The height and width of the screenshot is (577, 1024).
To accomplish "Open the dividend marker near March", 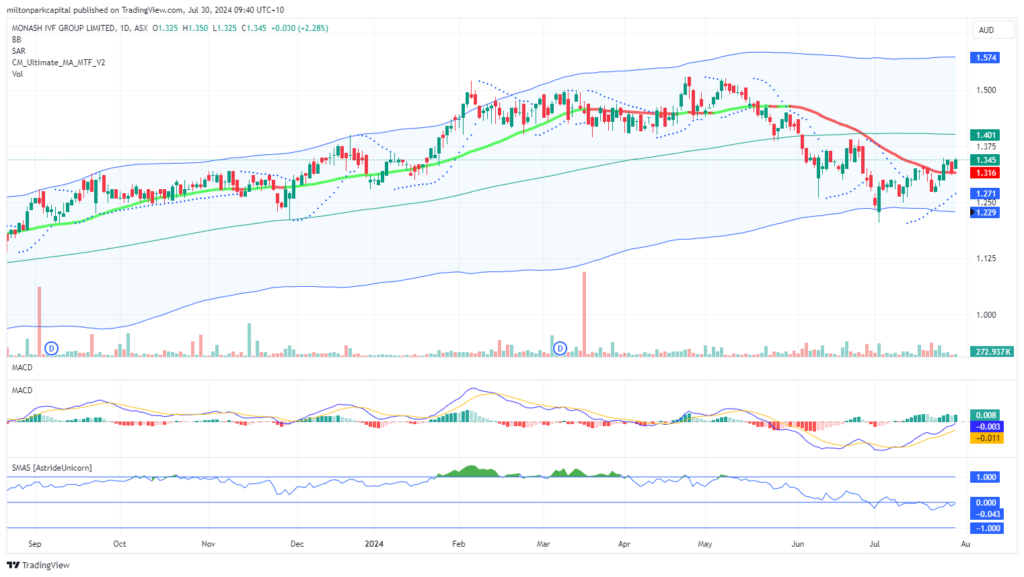I will pos(560,349).
